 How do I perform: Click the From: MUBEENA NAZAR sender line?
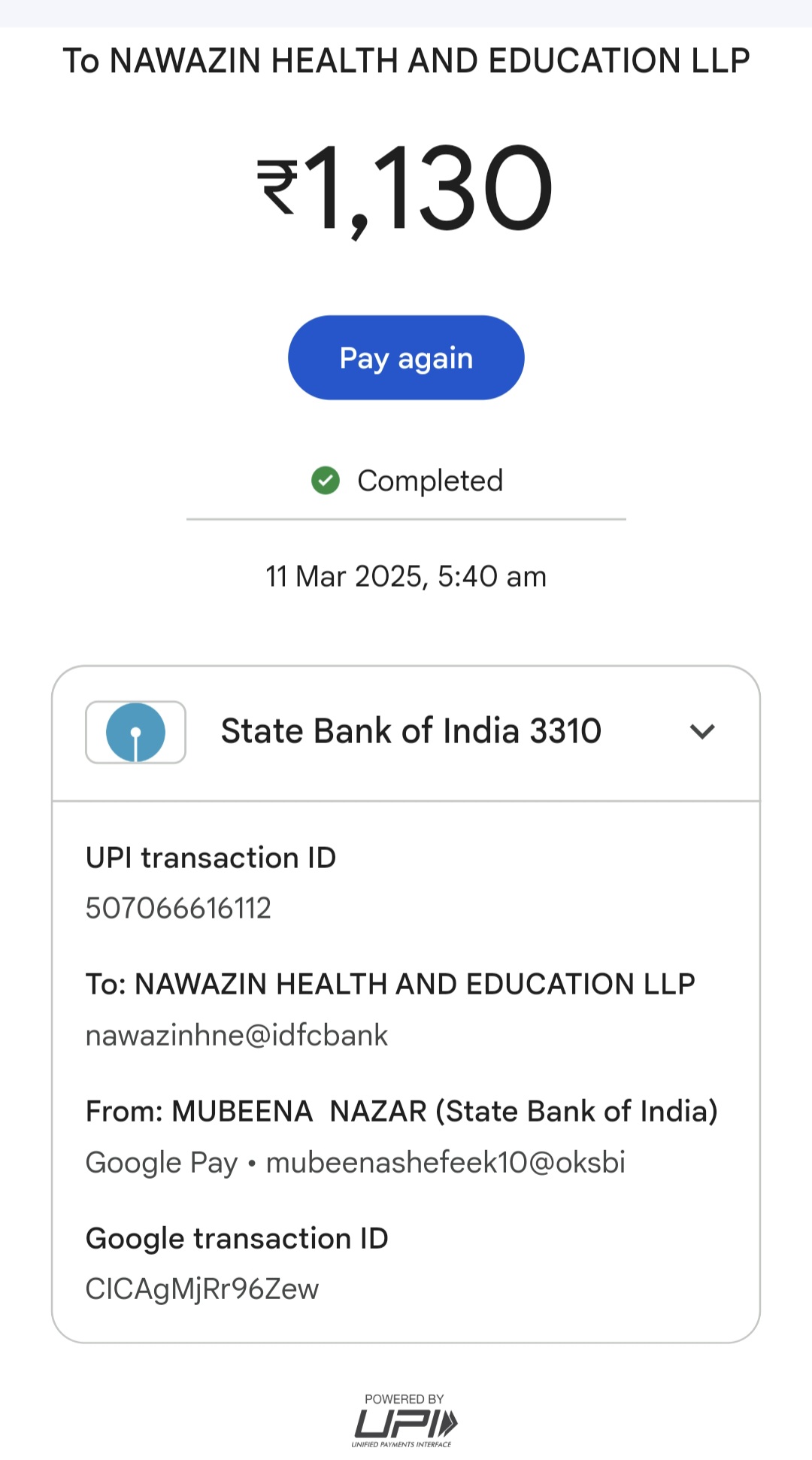(401, 1112)
